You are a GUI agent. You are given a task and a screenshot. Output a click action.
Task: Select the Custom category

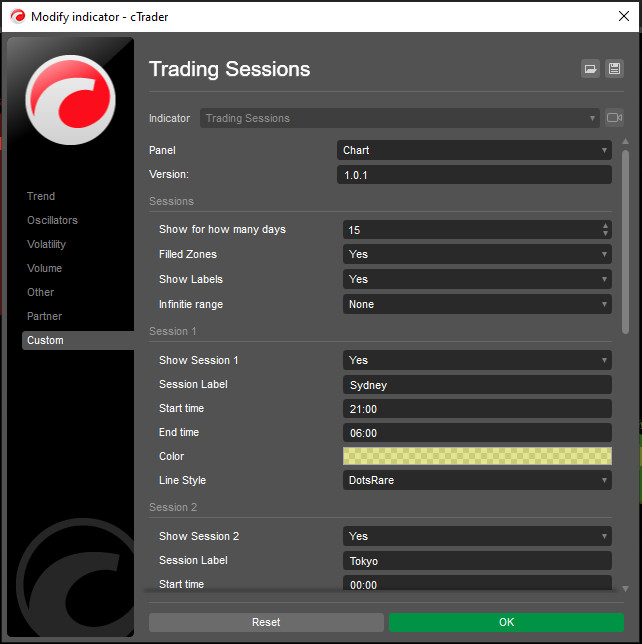(78, 340)
